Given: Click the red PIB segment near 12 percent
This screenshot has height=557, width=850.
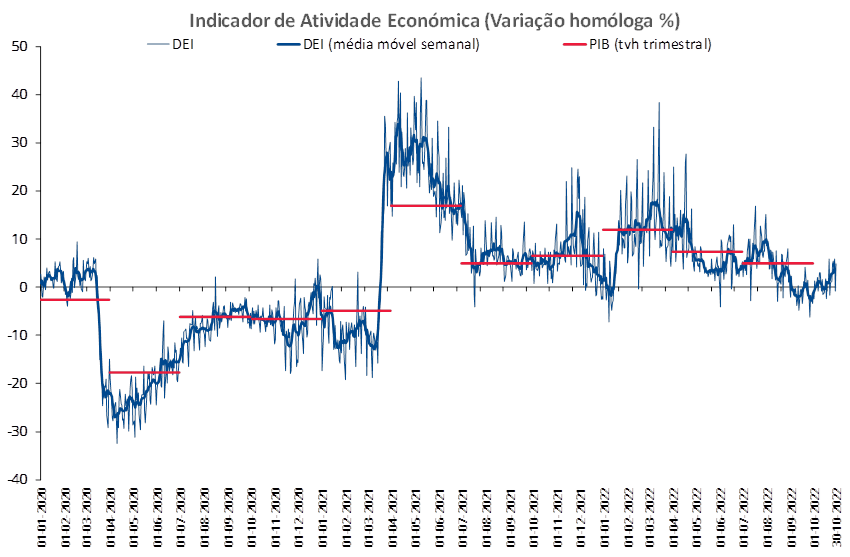Looking at the screenshot, I should coord(638,230).
